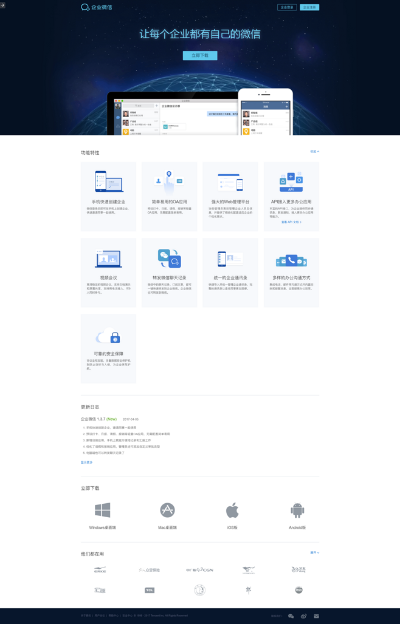Image resolution: width=400 pixels, height=624 pixels.
Task: Click the email envelope icon in the footer
Action: click(x=316, y=616)
